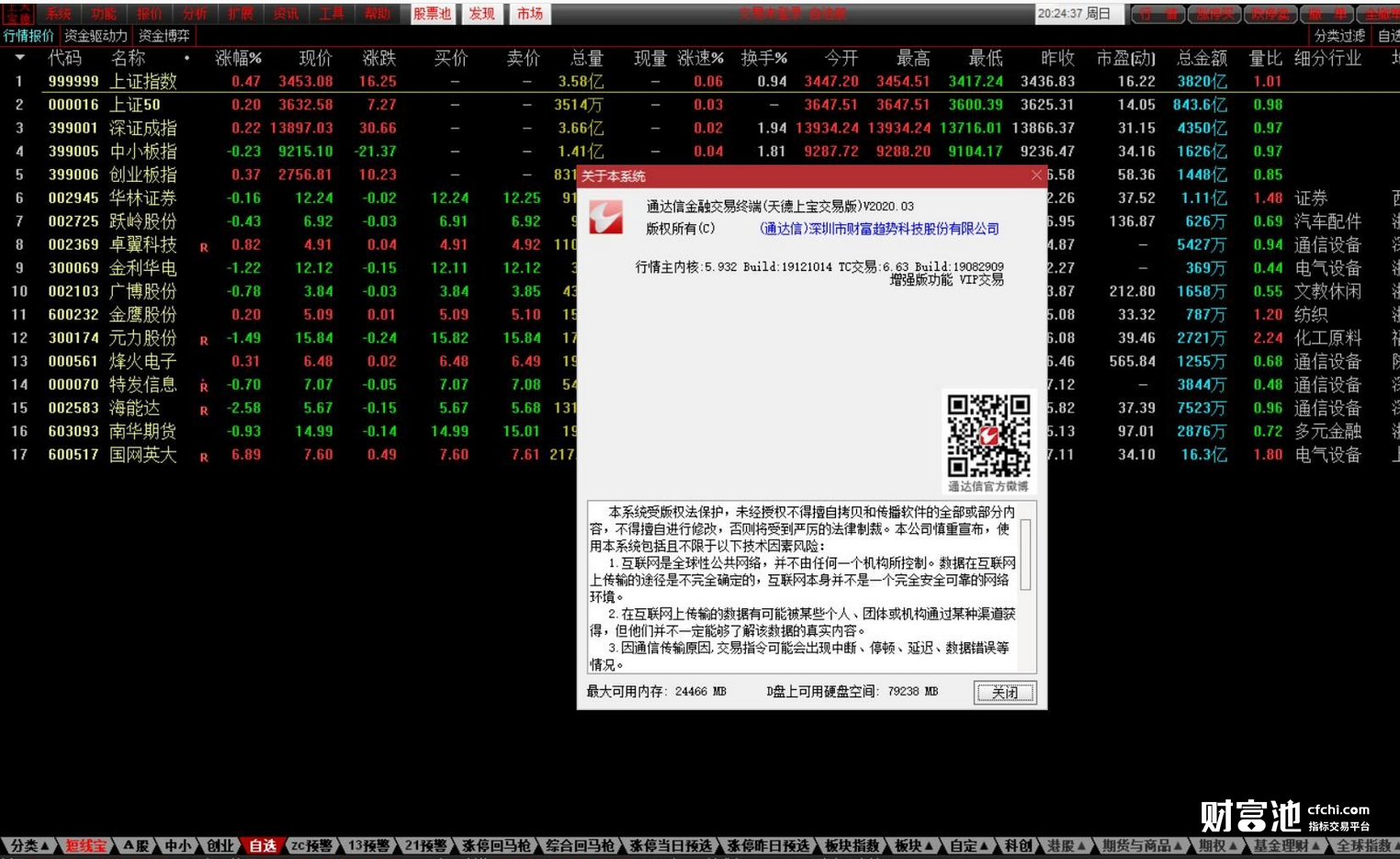Viewport: 1400px width, 859px height.
Task: Expand the 板块 bottom tab
Action: point(914,846)
